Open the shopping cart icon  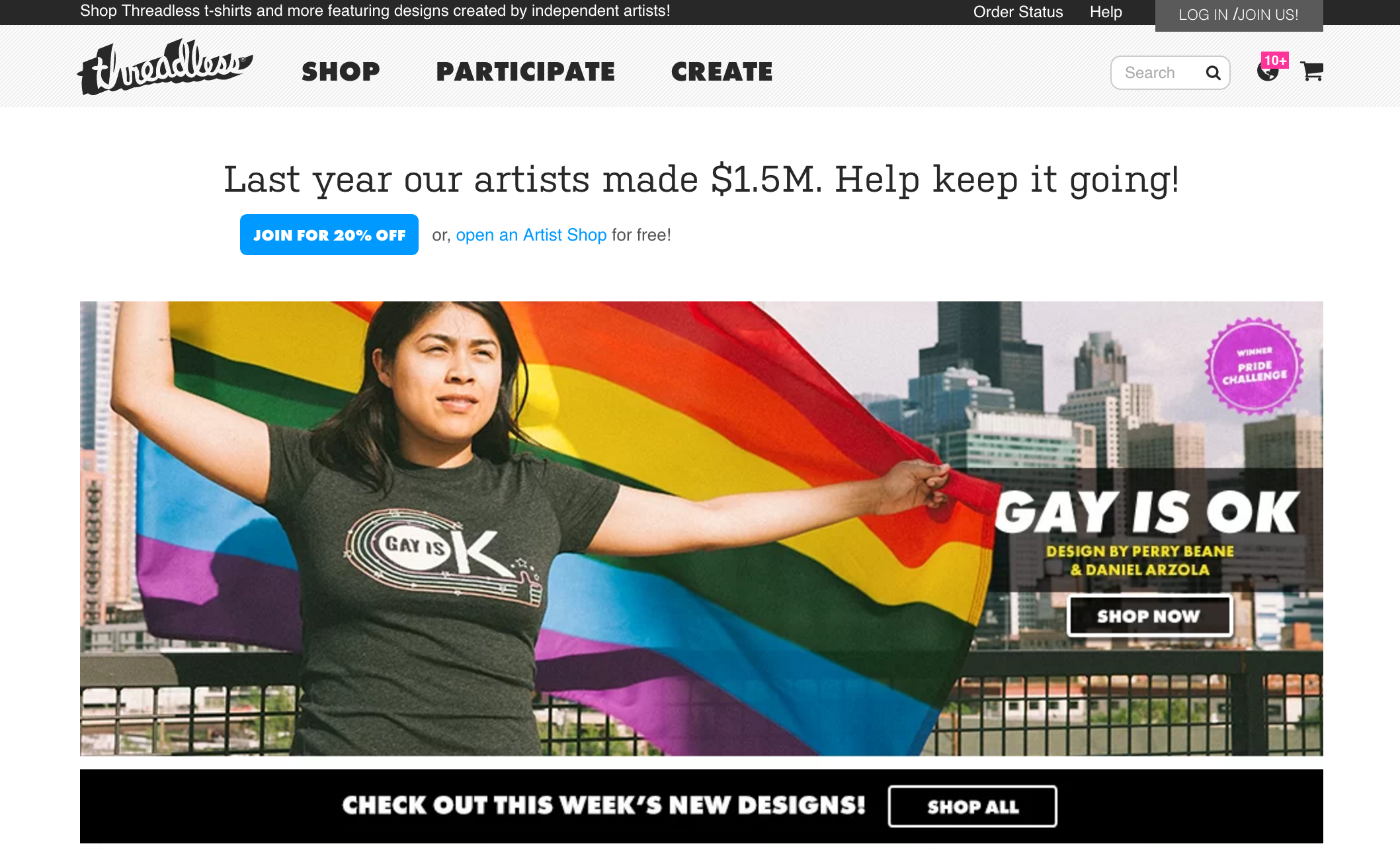tap(1311, 71)
